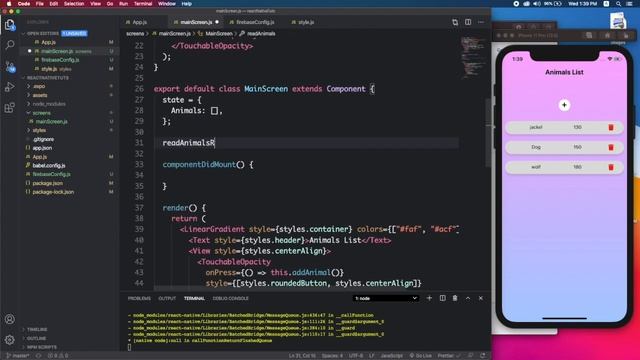Open the Source Control view
The height and width of the screenshot is (360, 640).
(x=10, y=66)
